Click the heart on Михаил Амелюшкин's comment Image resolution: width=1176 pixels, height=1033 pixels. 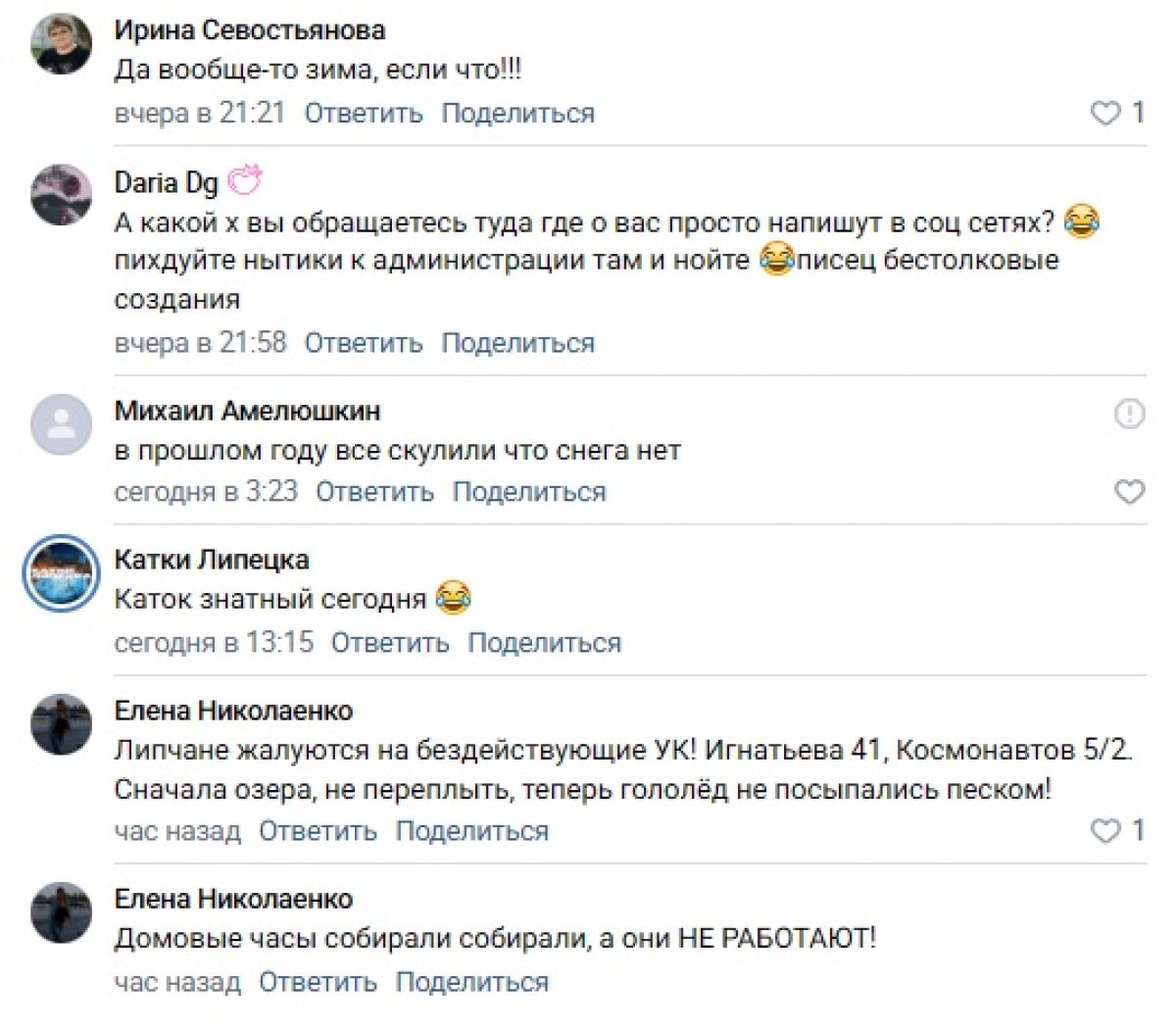click(x=1129, y=491)
